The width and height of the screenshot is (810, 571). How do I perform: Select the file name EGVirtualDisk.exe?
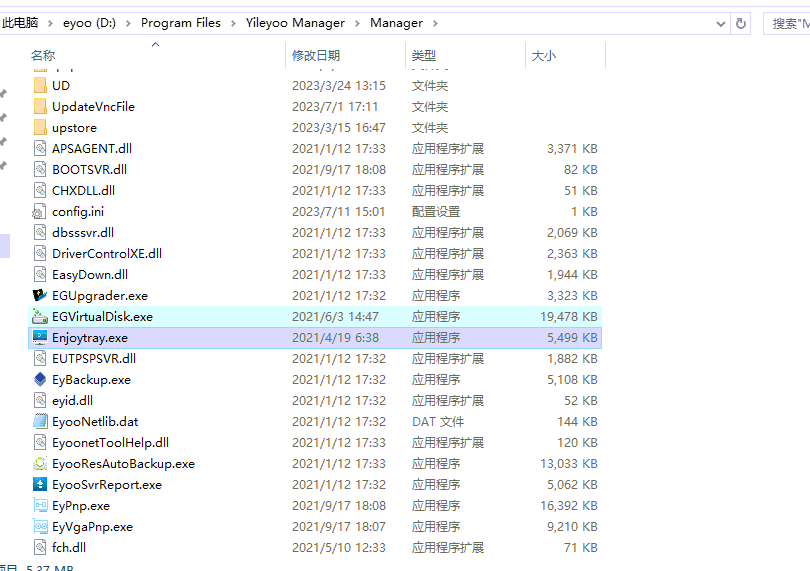point(102,316)
